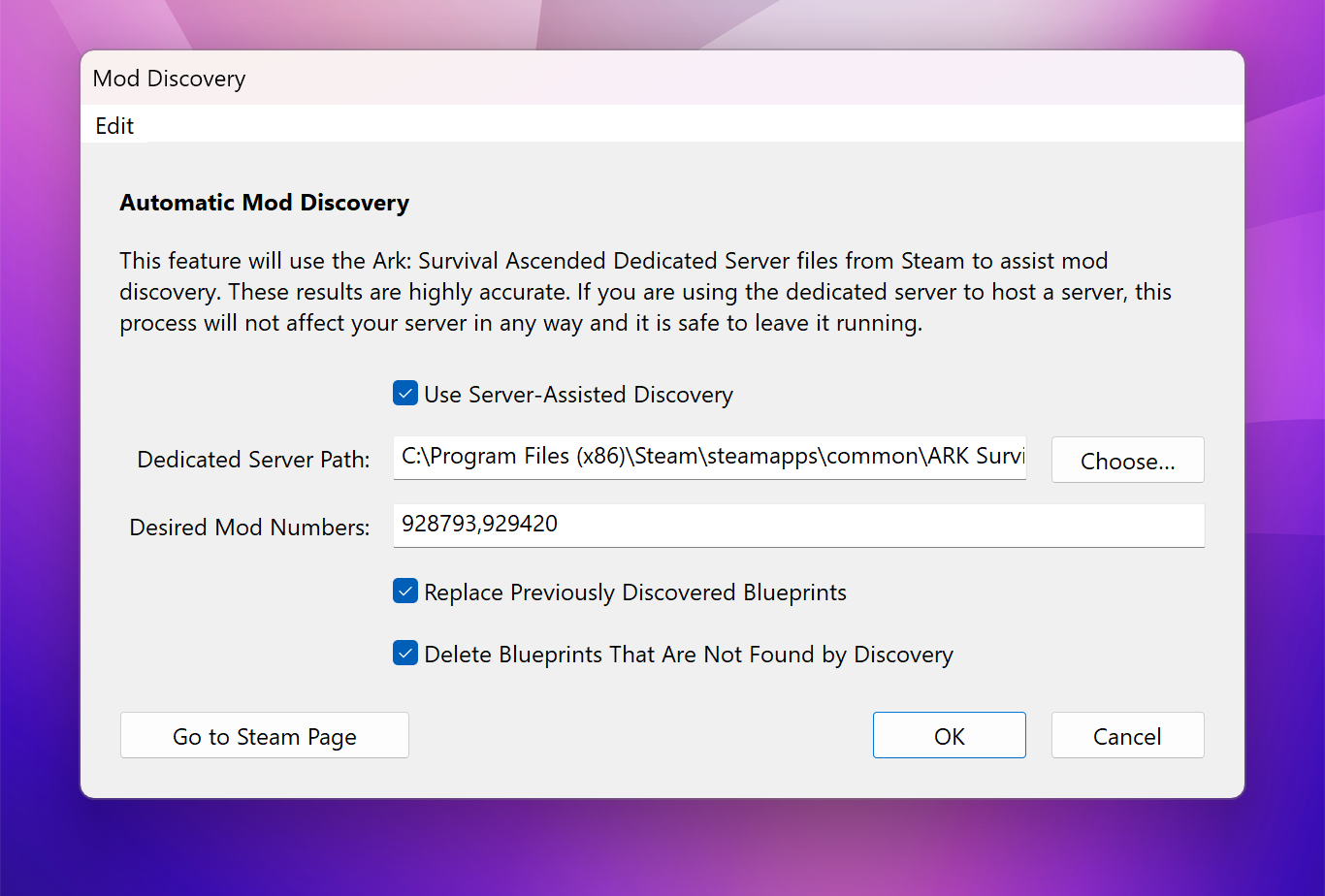Click the Mod Discovery window title bar
The width and height of the screenshot is (1325, 896).
point(582,79)
